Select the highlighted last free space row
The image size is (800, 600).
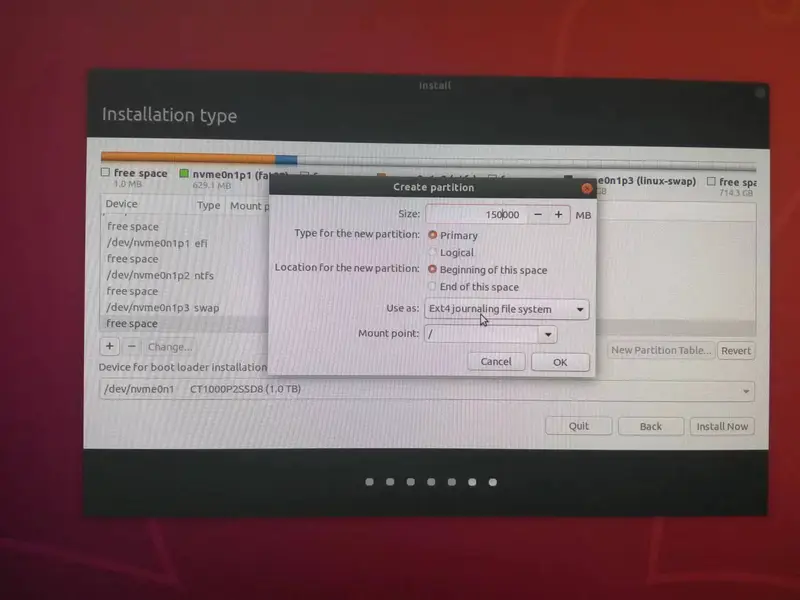[185, 323]
